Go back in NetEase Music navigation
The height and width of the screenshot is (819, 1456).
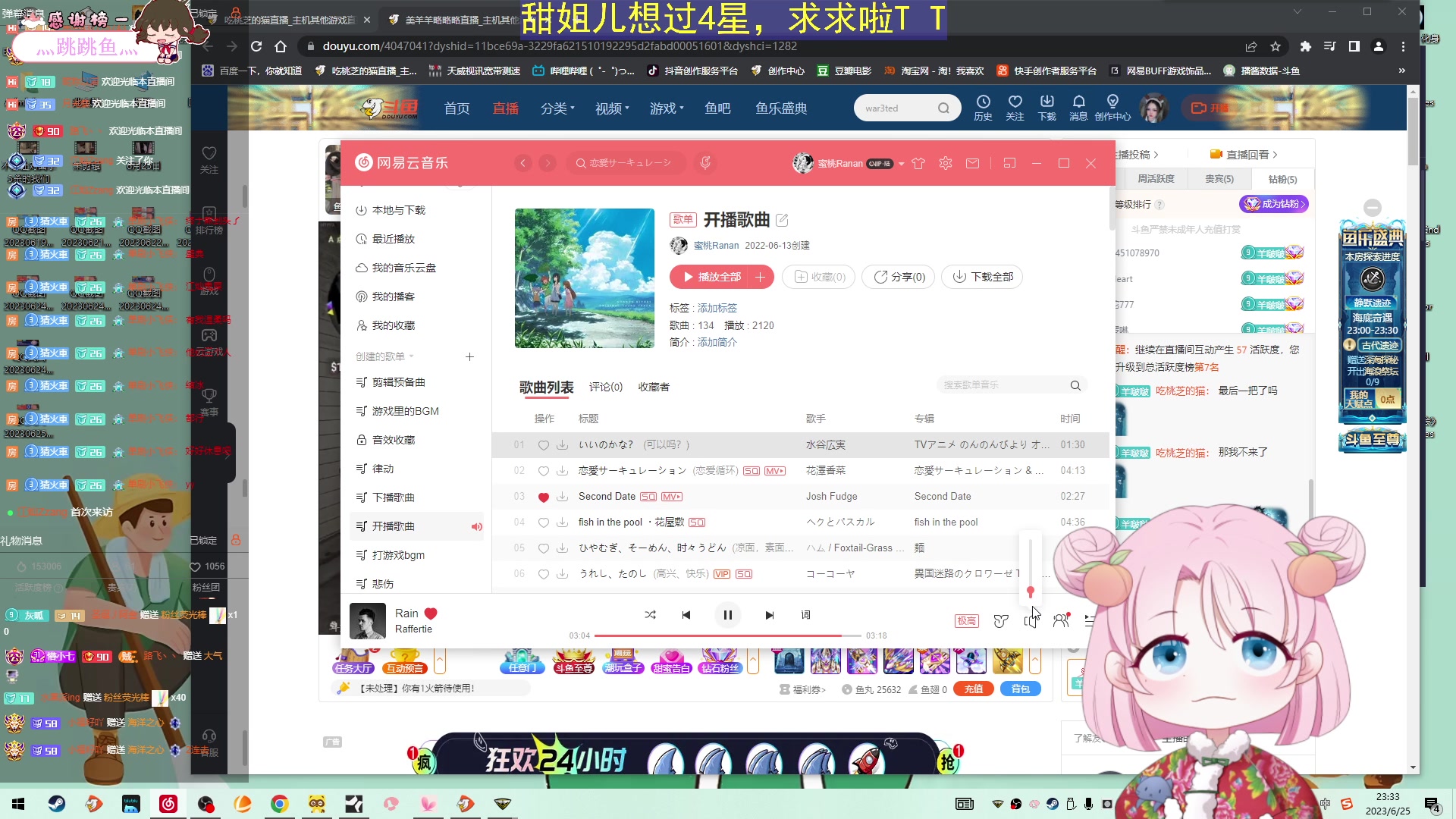(522, 163)
